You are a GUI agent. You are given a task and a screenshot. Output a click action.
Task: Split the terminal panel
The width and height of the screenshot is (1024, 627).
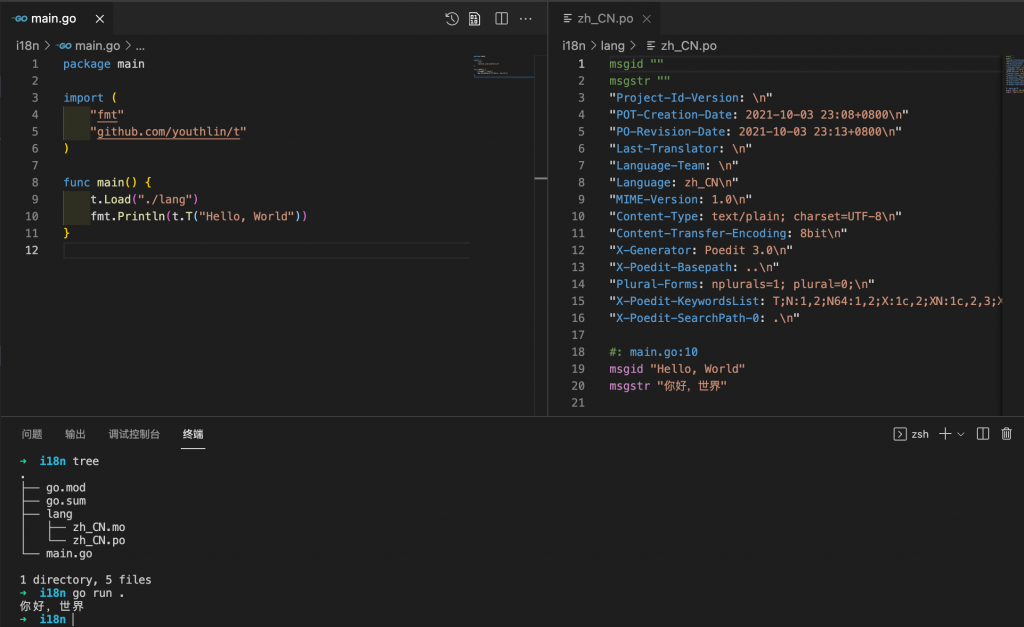tap(982, 434)
